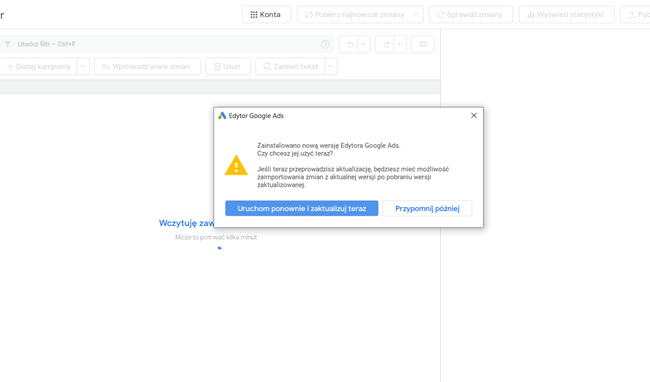Image resolution: width=650 pixels, height=382 pixels.
Task: Click 'Dodaj kampanię' button
Action: pyautogui.click(x=39, y=67)
